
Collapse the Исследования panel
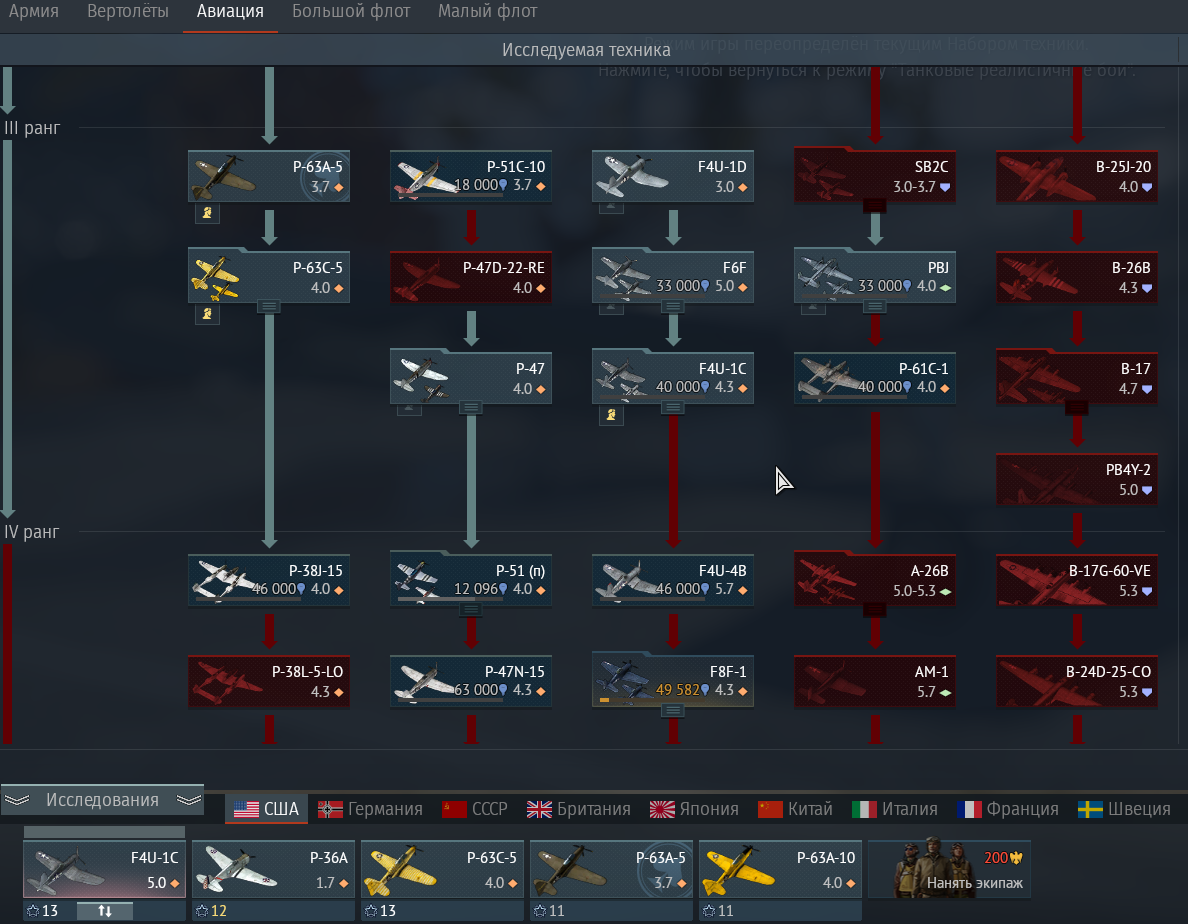(102, 800)
